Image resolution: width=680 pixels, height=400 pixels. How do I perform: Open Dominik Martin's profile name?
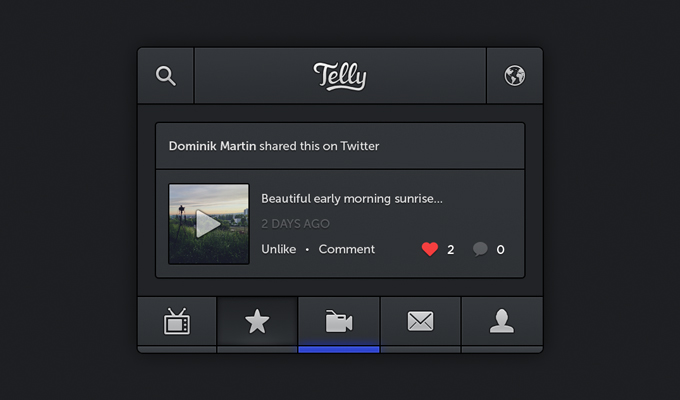(x=212, y=146)
